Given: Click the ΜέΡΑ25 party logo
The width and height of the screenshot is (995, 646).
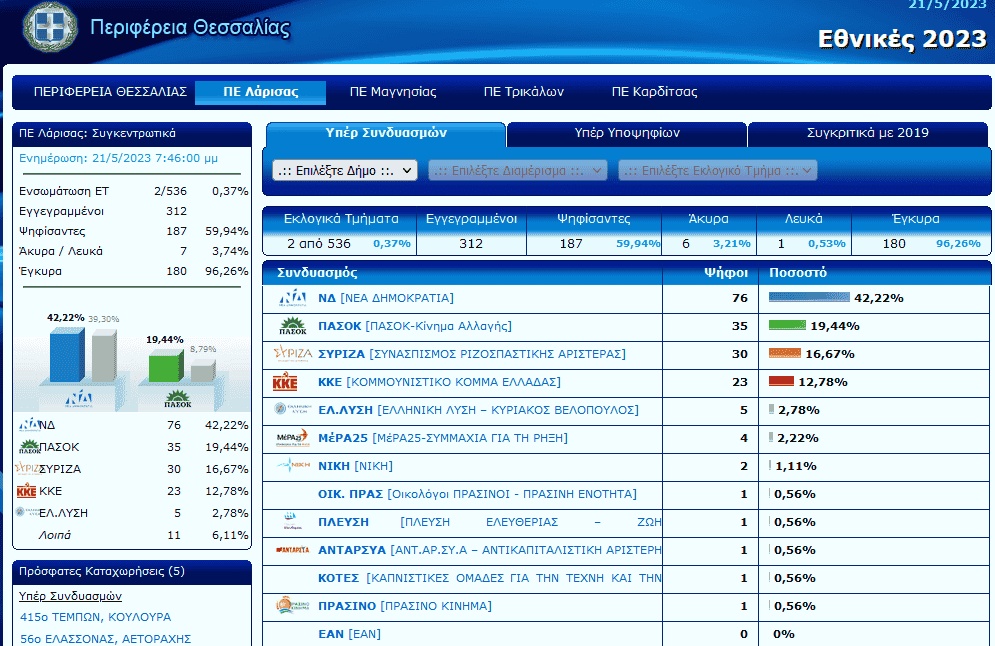Looking at the screenshot, I should pyautogui.click(x=292, y=438).
